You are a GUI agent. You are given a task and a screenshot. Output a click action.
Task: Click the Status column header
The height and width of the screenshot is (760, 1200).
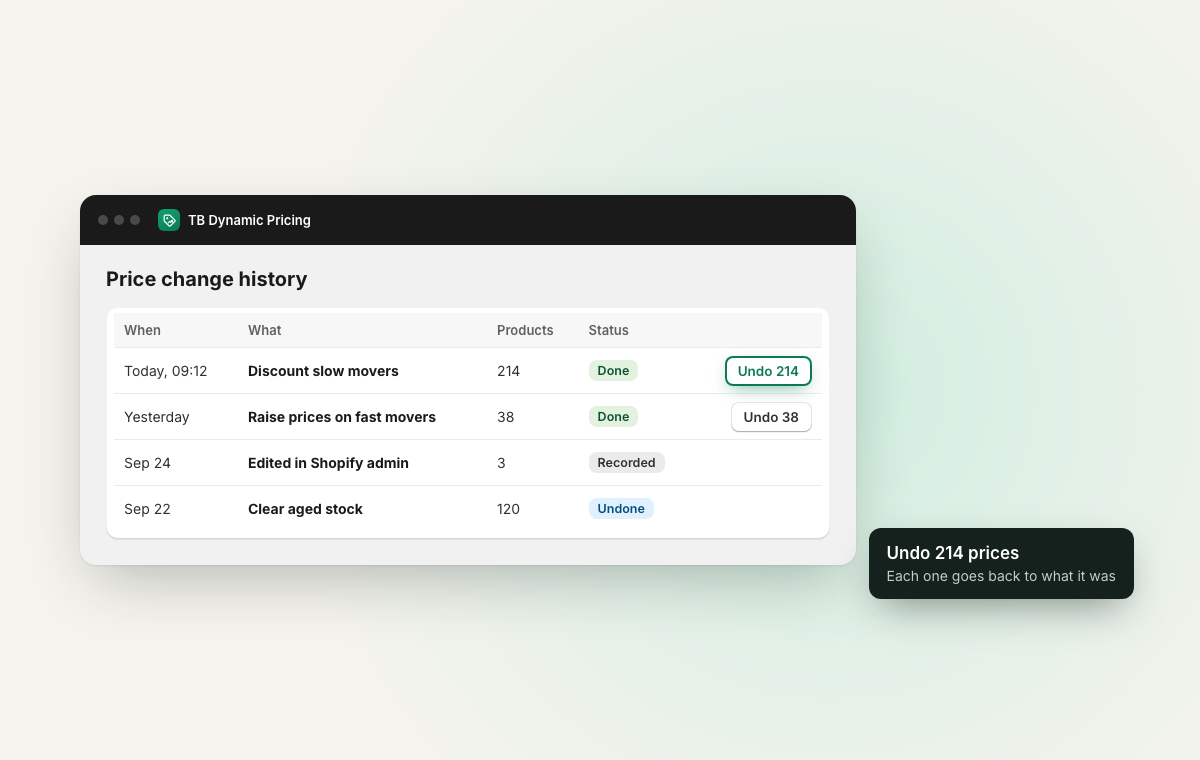click(608, 330)
